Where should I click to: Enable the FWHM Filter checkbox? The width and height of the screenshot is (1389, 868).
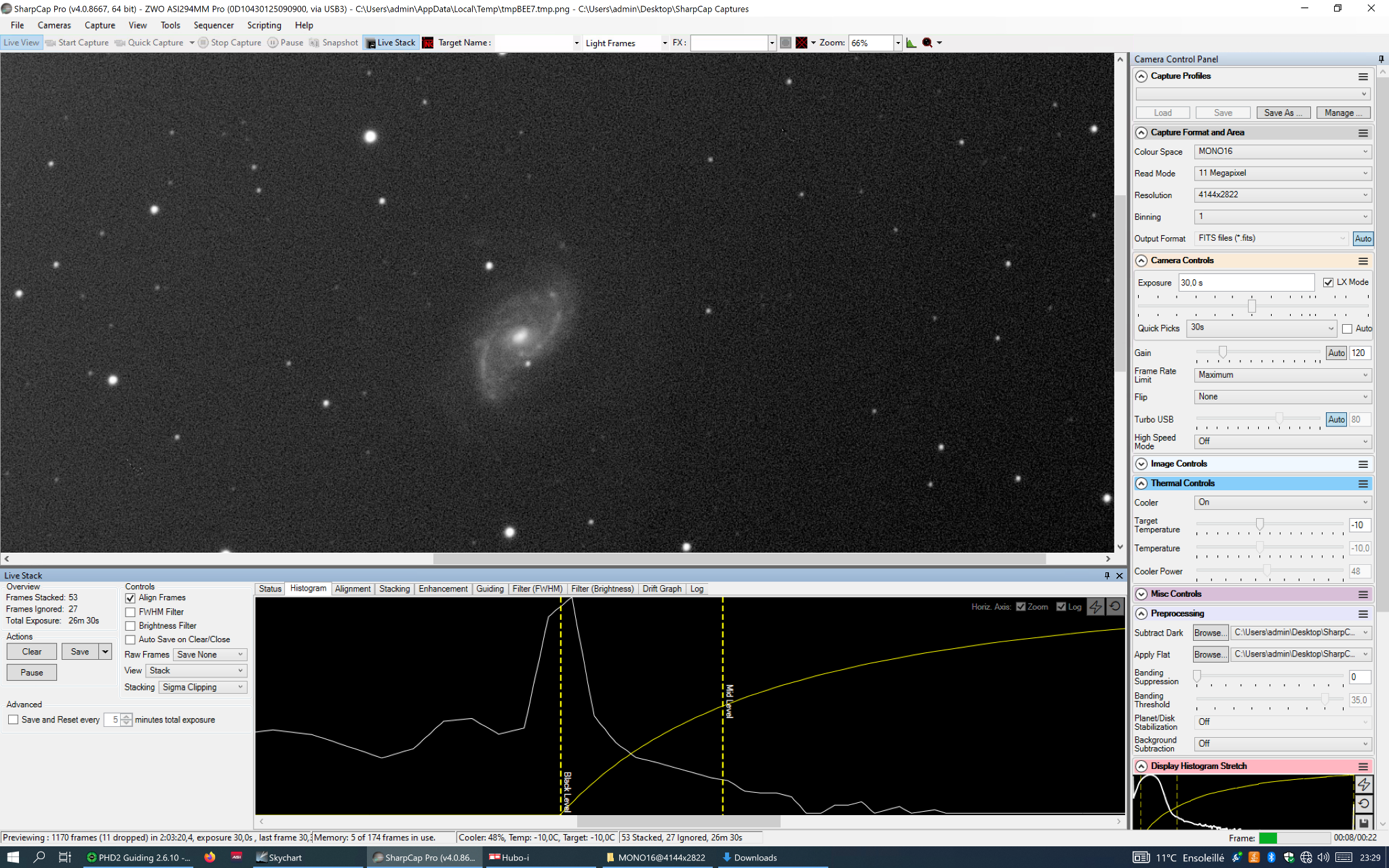(x=131, y=612)
